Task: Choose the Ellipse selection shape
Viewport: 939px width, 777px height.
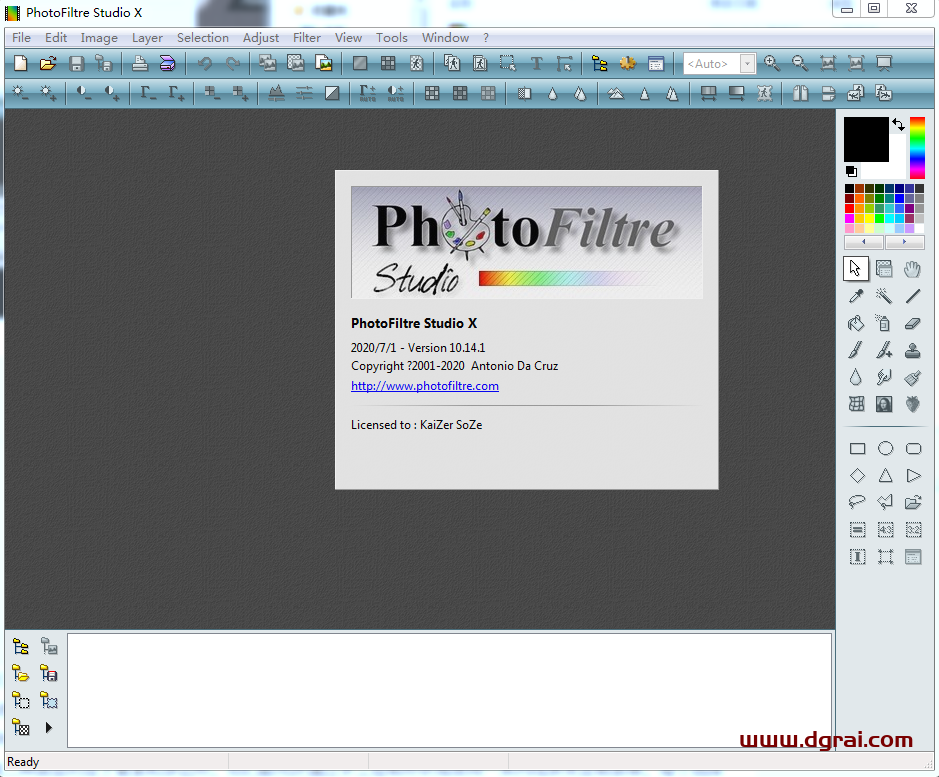Action: pyautogui.click(x=885, y=449)
